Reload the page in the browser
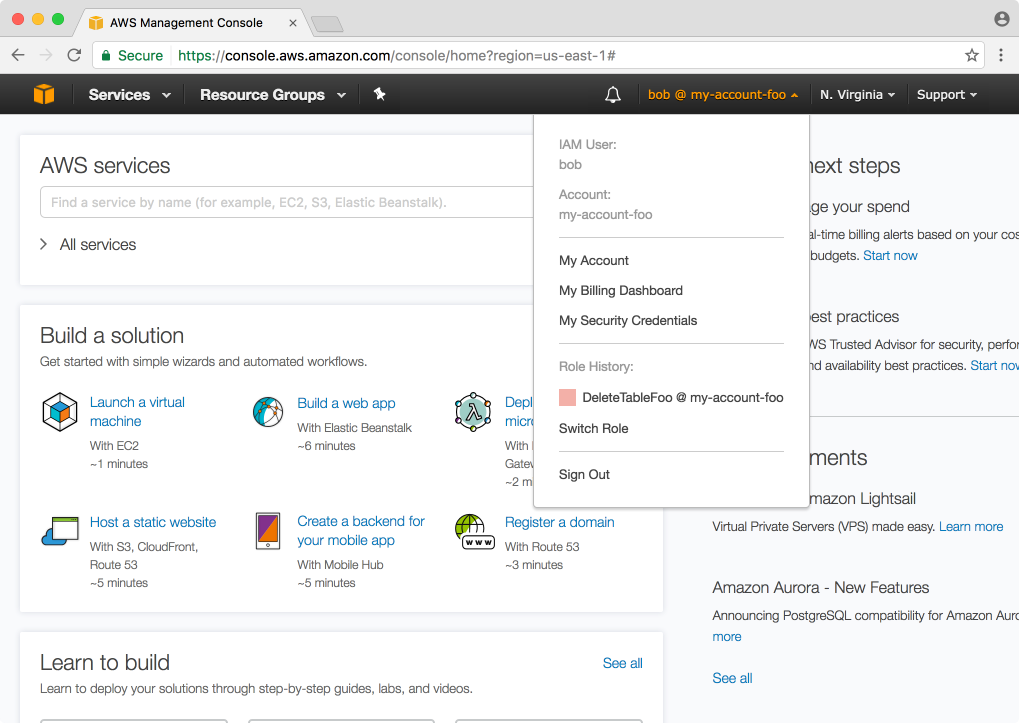1019x723 pixels. [x=74, y=55]
